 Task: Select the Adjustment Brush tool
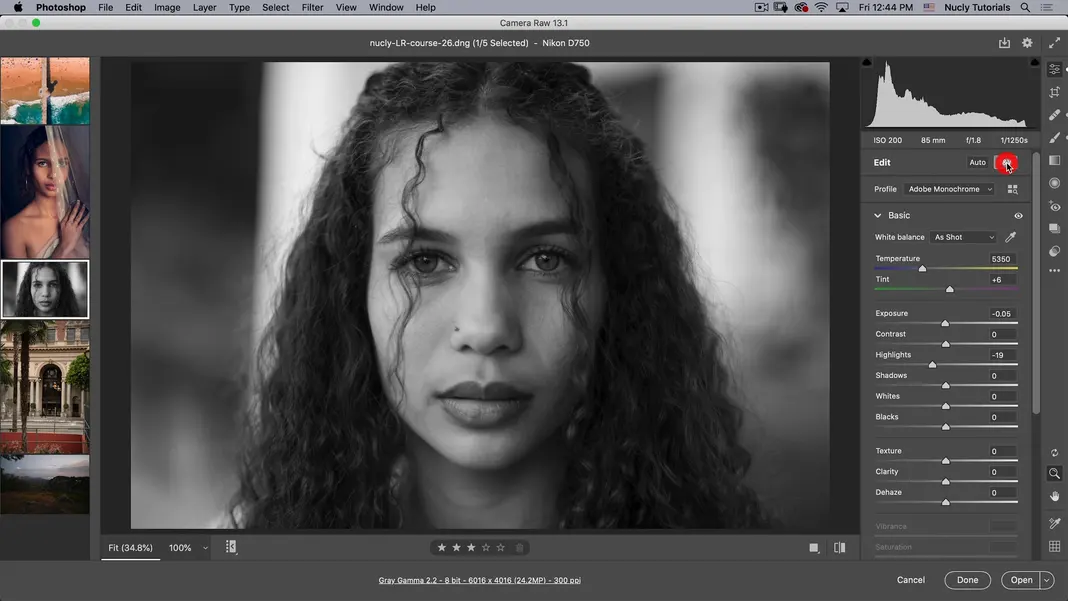click(x=1054, y=138)
